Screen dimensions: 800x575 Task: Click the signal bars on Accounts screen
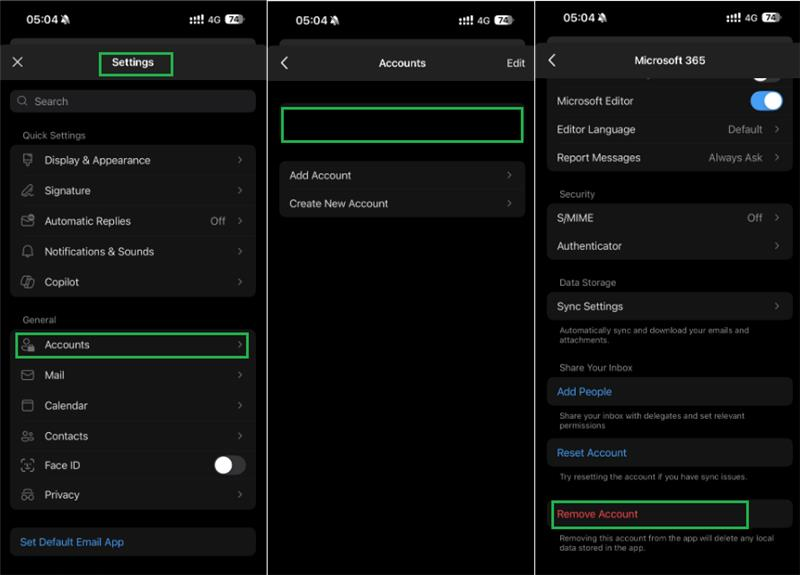pos(466,20)
